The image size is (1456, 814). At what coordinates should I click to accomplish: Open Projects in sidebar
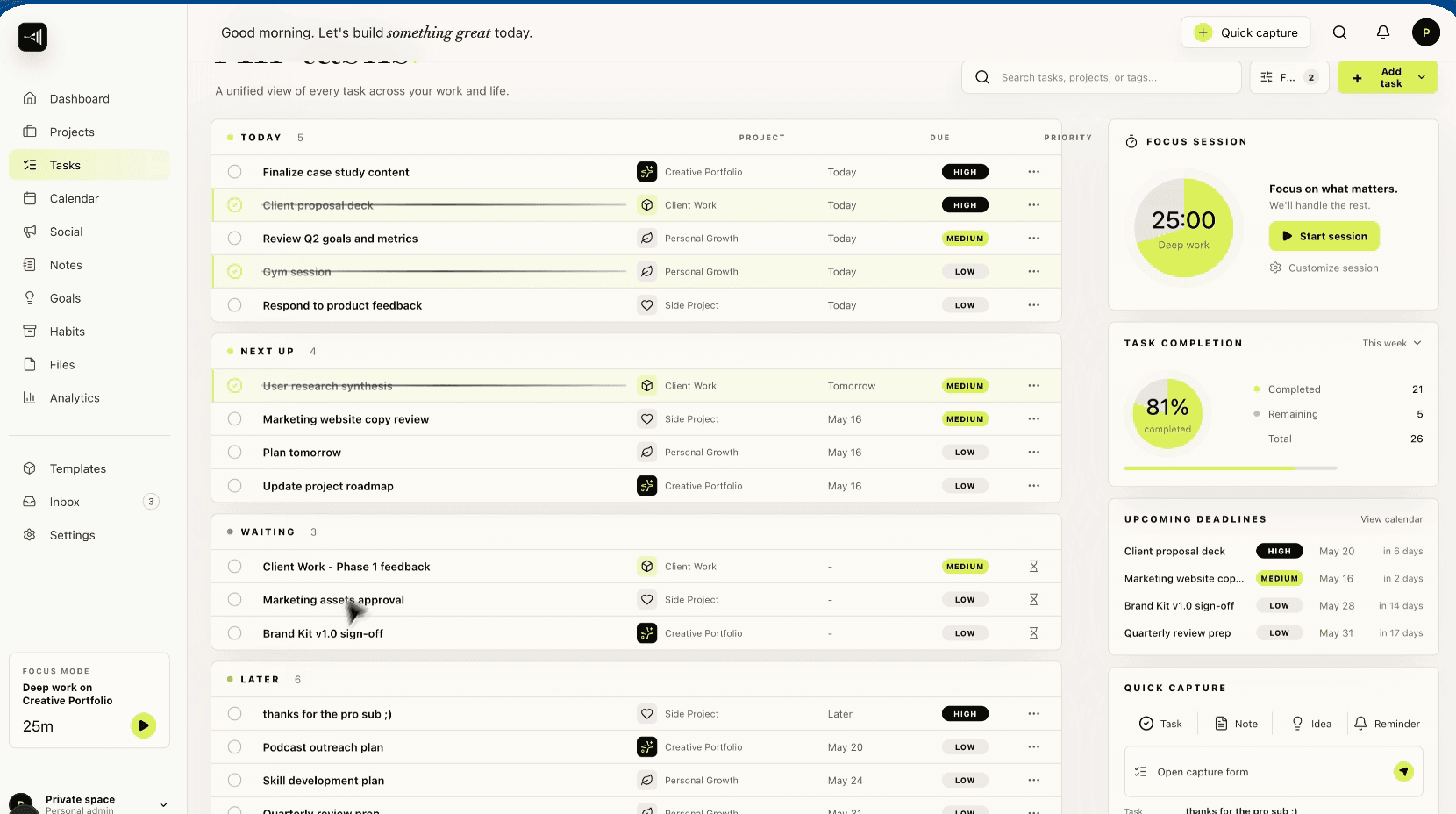(x=89, y=132)
